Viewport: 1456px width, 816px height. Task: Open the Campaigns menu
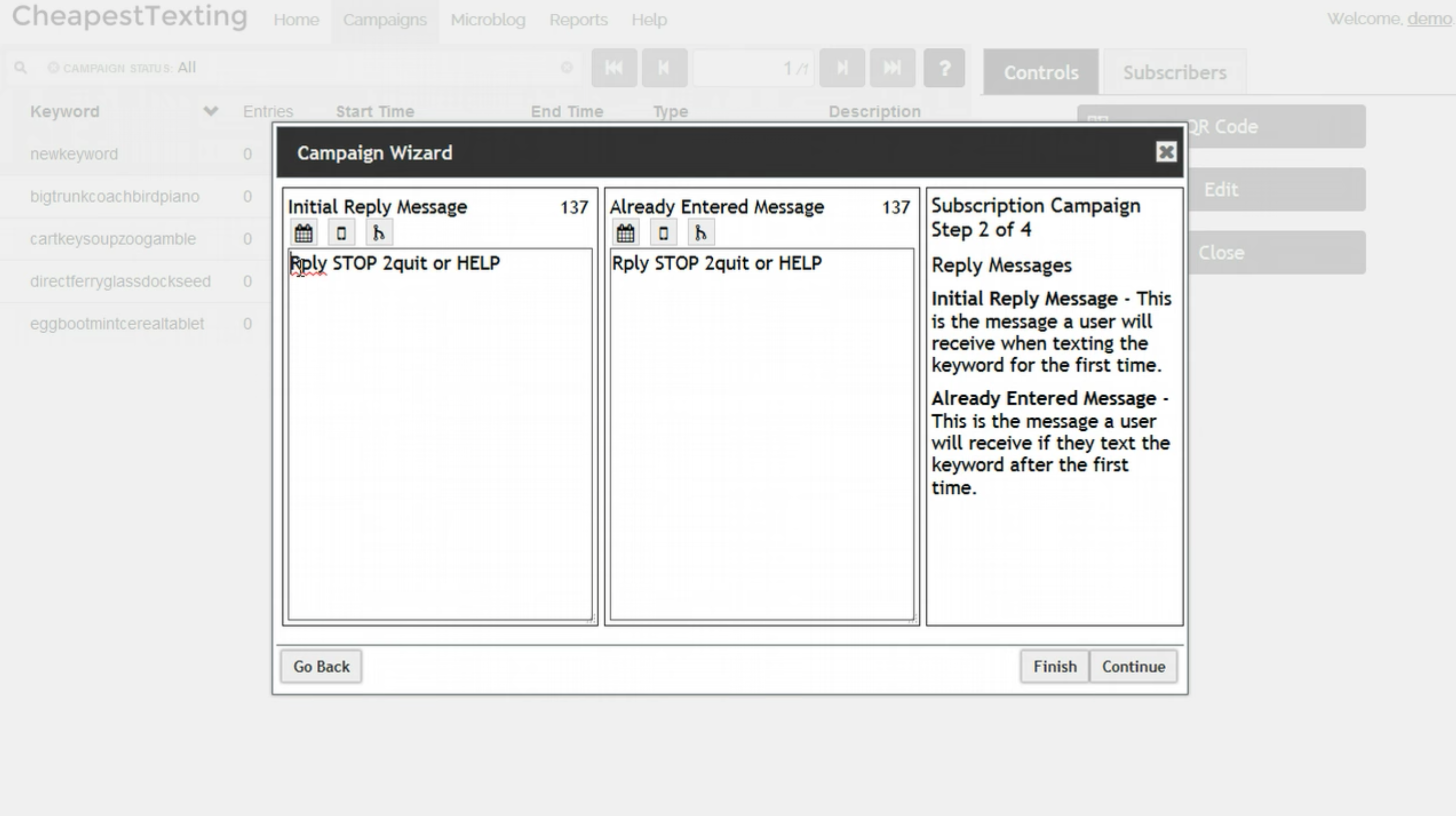(x=384, y=20)
